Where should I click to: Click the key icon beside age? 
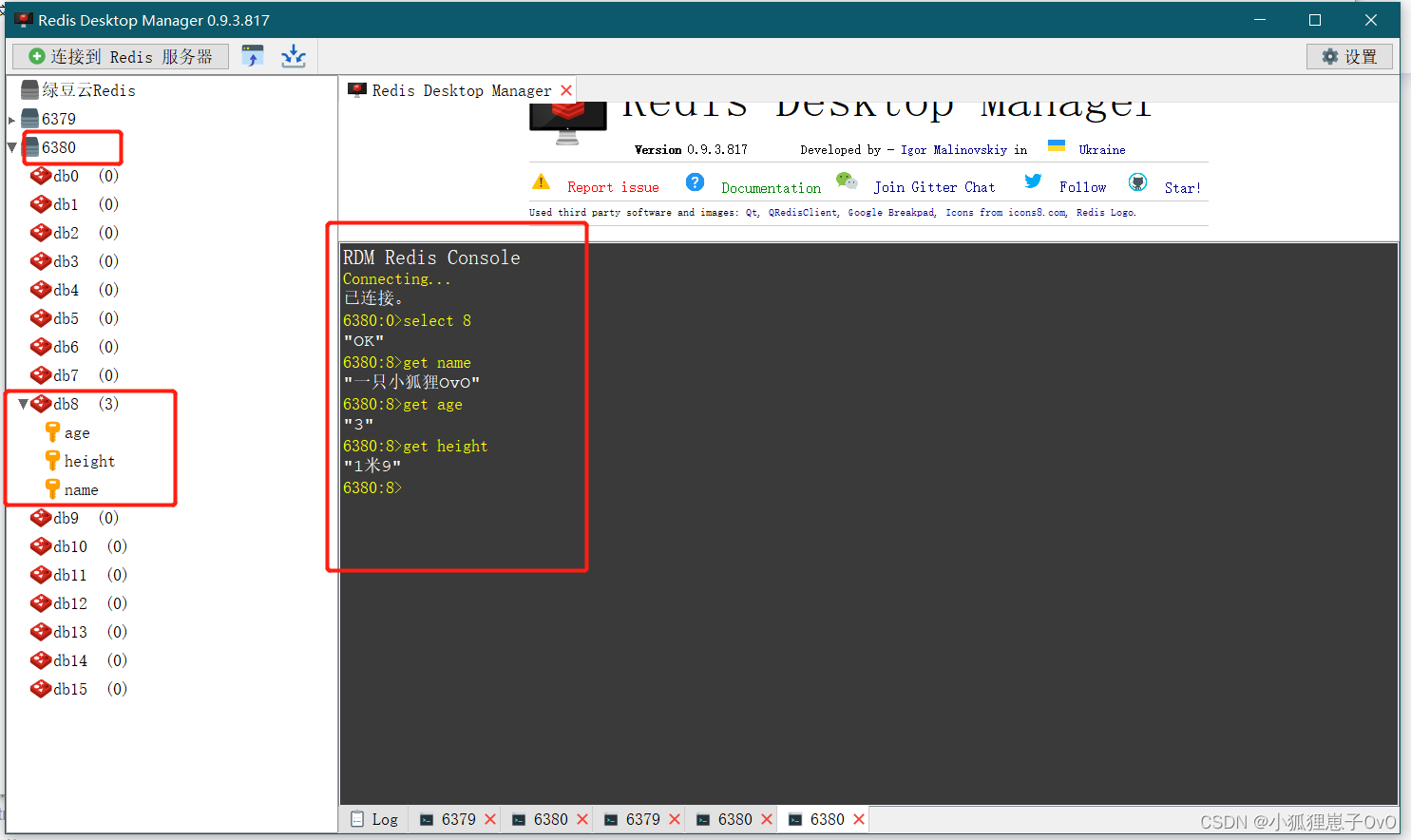click(x=53, y=432)
